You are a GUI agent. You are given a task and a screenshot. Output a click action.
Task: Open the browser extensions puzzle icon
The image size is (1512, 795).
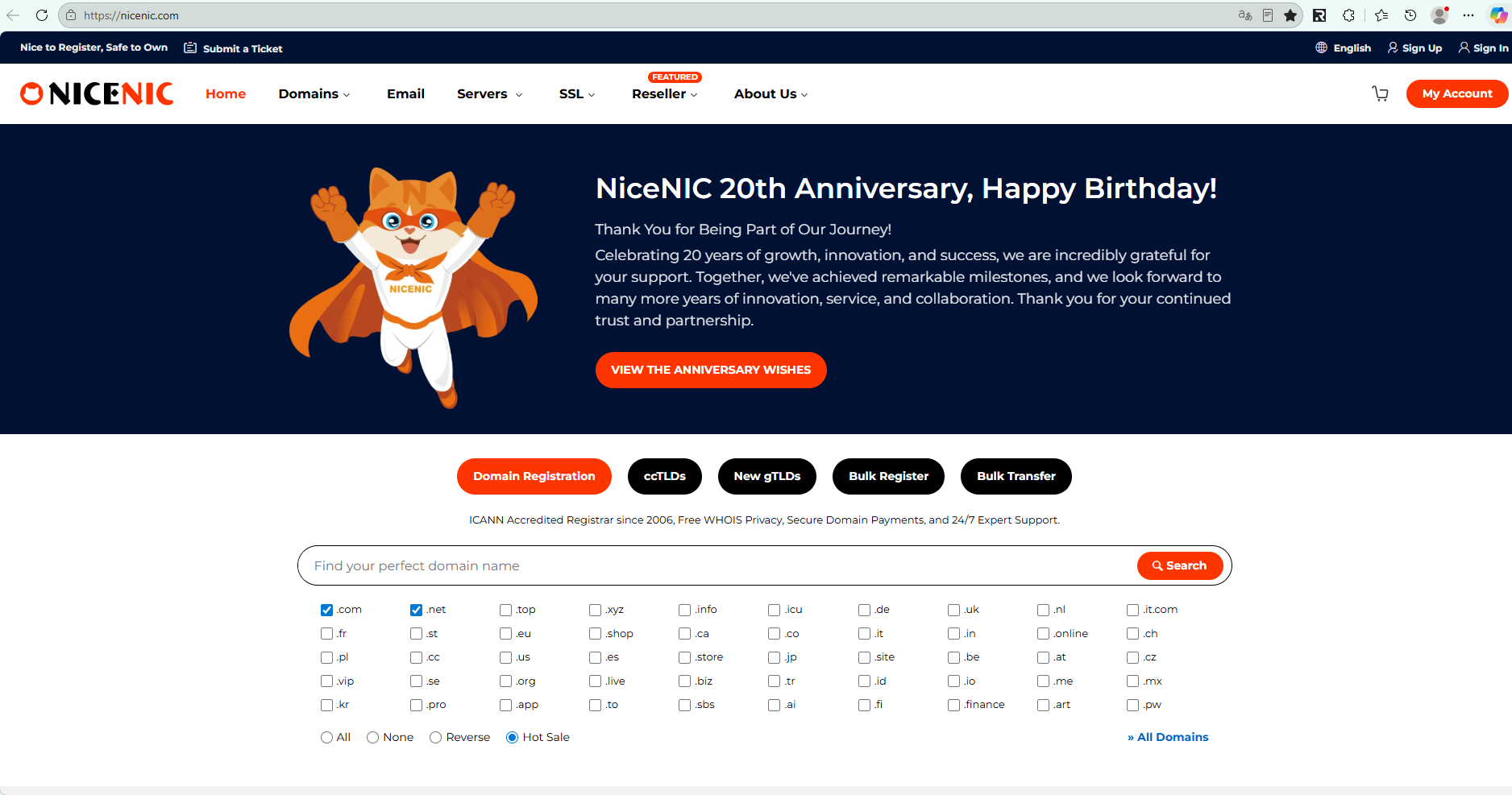coord(1349,15)
